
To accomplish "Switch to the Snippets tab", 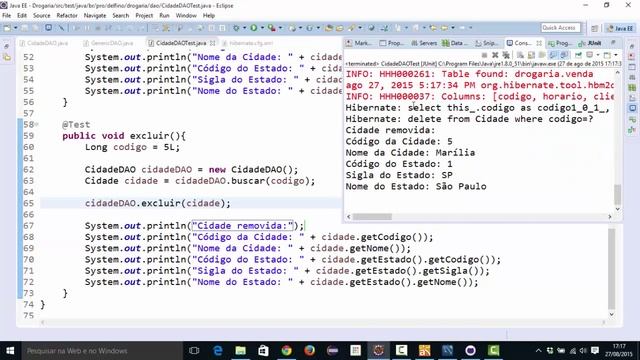I will [x=487, y=43].
